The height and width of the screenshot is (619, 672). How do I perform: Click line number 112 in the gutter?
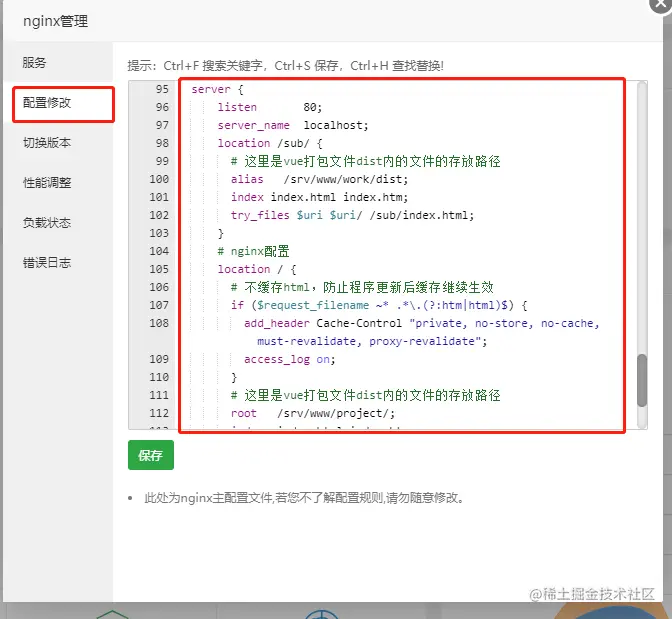pyautogui.click(x=159, y=413)
